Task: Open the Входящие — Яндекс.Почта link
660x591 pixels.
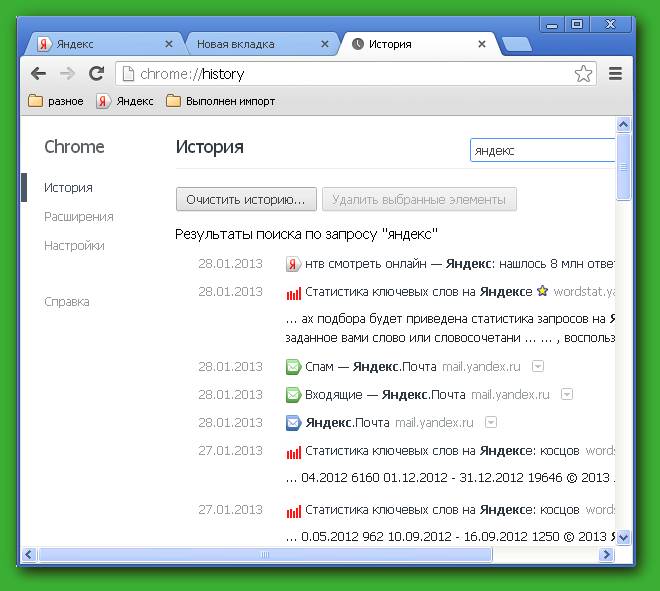Action: [385, 395]
